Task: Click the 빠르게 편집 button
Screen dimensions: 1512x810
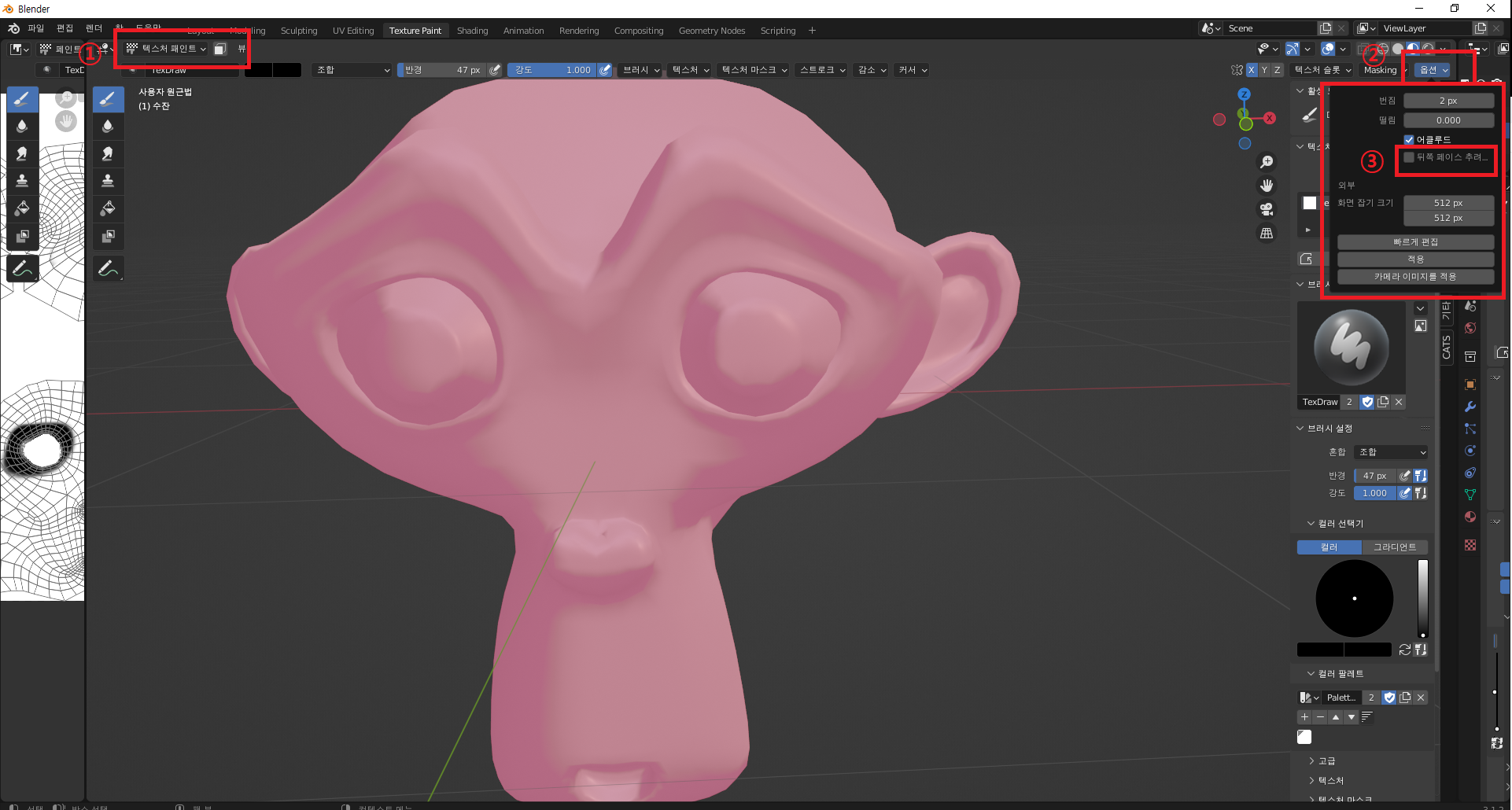Action: point(1415,242)
